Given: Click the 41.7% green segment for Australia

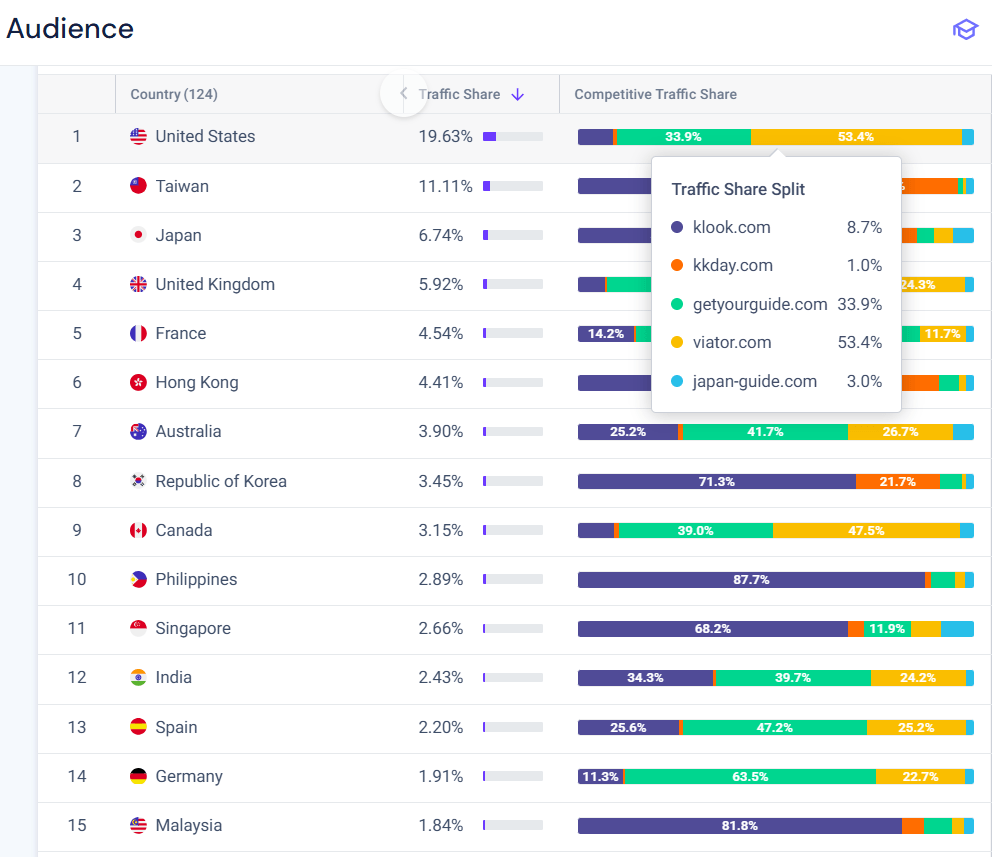Looking at the screenshot, I should click(x=765, y=432).
